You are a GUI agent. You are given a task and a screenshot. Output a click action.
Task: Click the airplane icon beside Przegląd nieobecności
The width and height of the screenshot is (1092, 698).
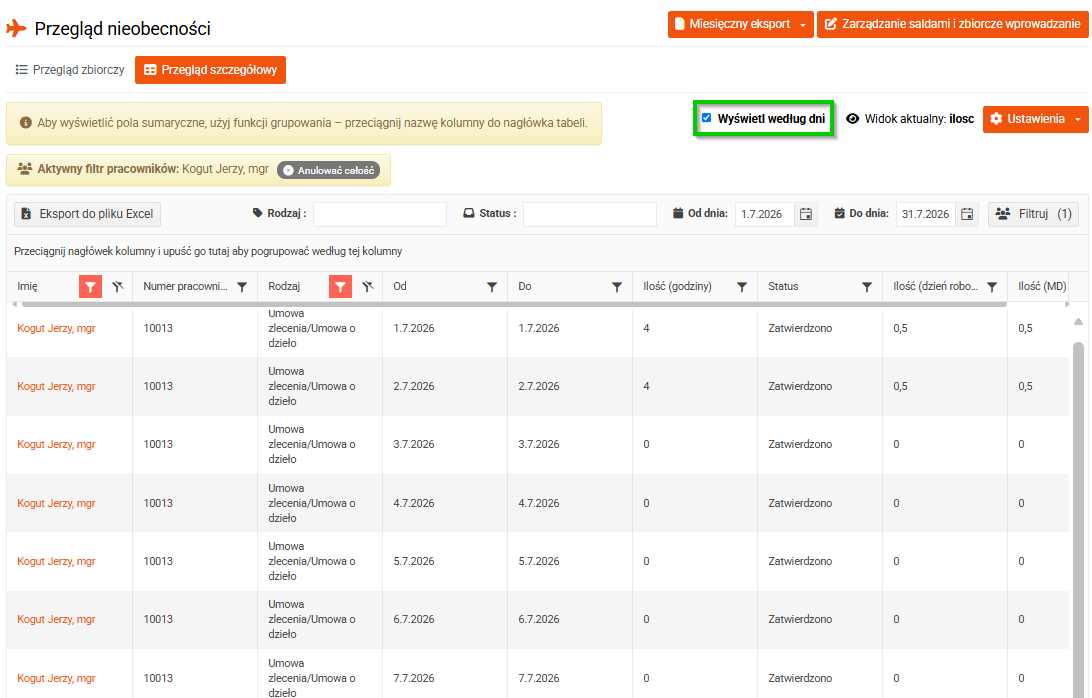(16, 29)
